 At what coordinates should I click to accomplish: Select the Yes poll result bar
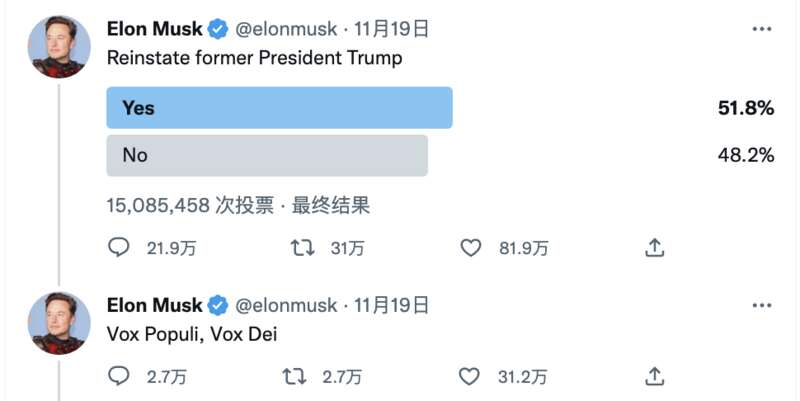point(279,108)
